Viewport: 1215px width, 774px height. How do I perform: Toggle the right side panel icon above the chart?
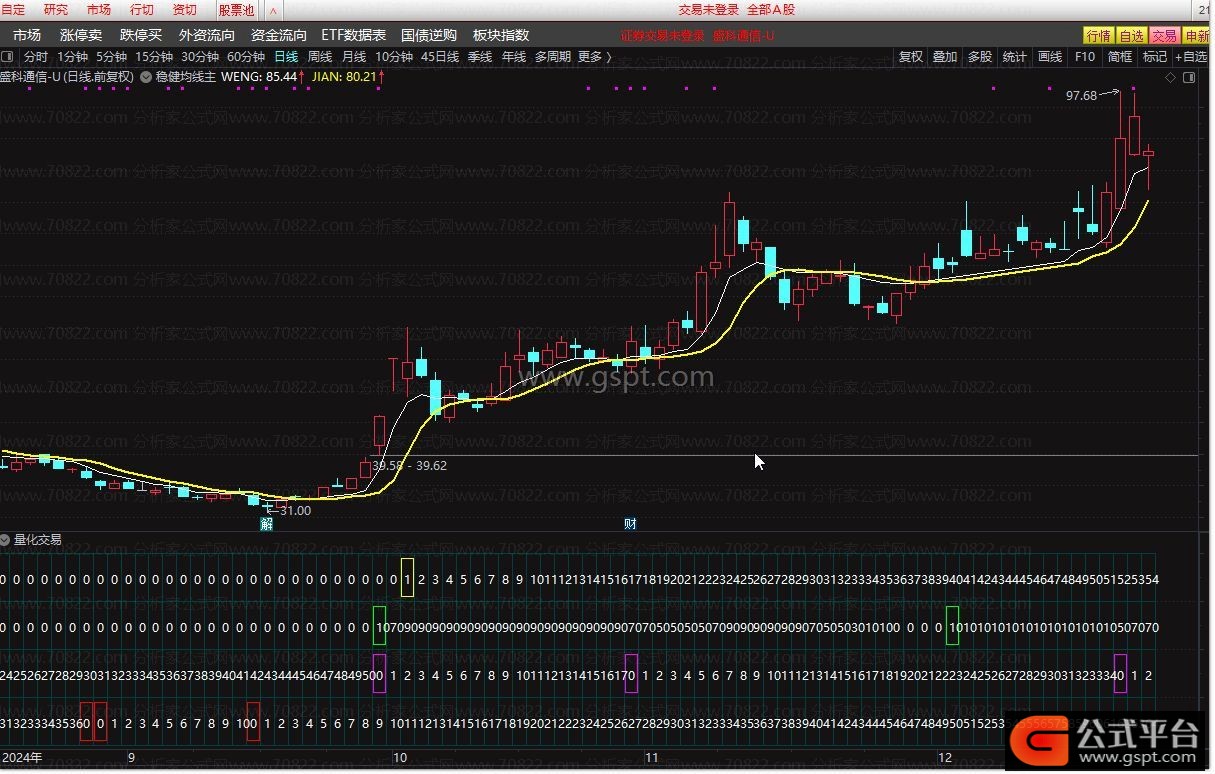tap(1189, 76)
